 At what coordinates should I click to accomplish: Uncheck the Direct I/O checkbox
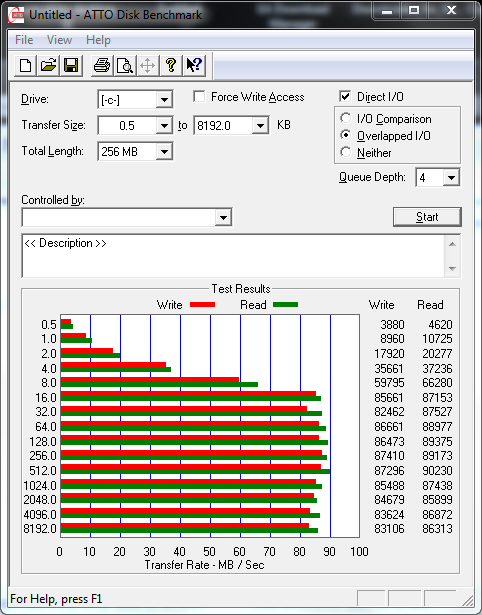point(345,96)
